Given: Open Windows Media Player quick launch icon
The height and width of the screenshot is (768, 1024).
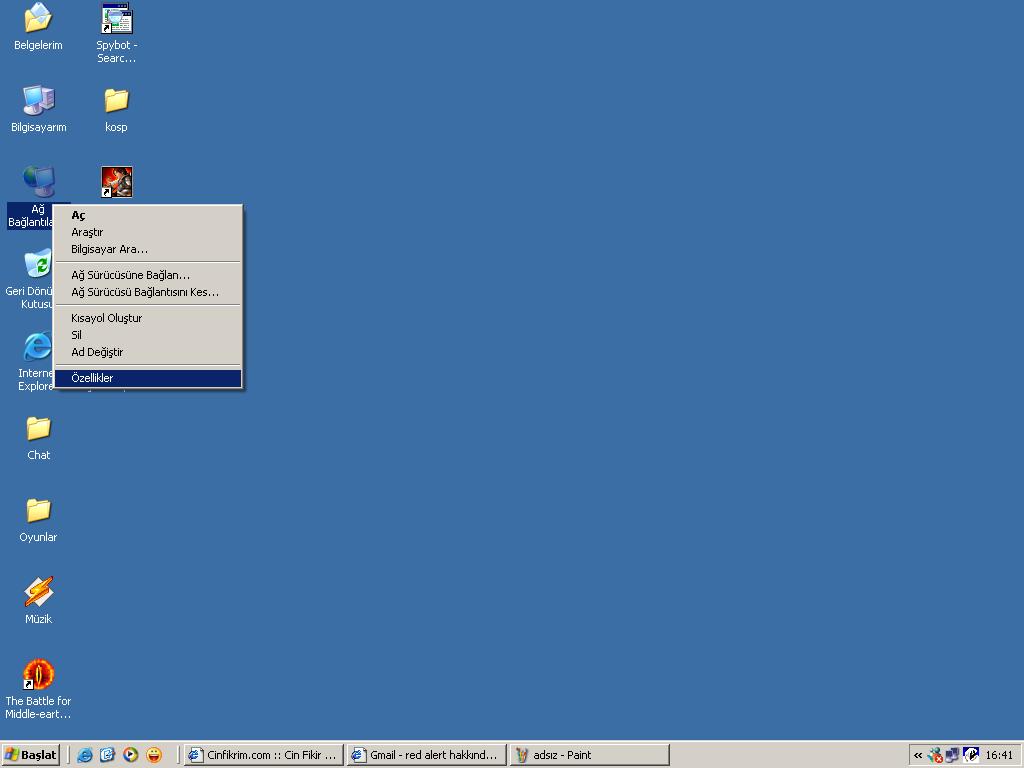Looking at the screenshot, I should point(131,755).
